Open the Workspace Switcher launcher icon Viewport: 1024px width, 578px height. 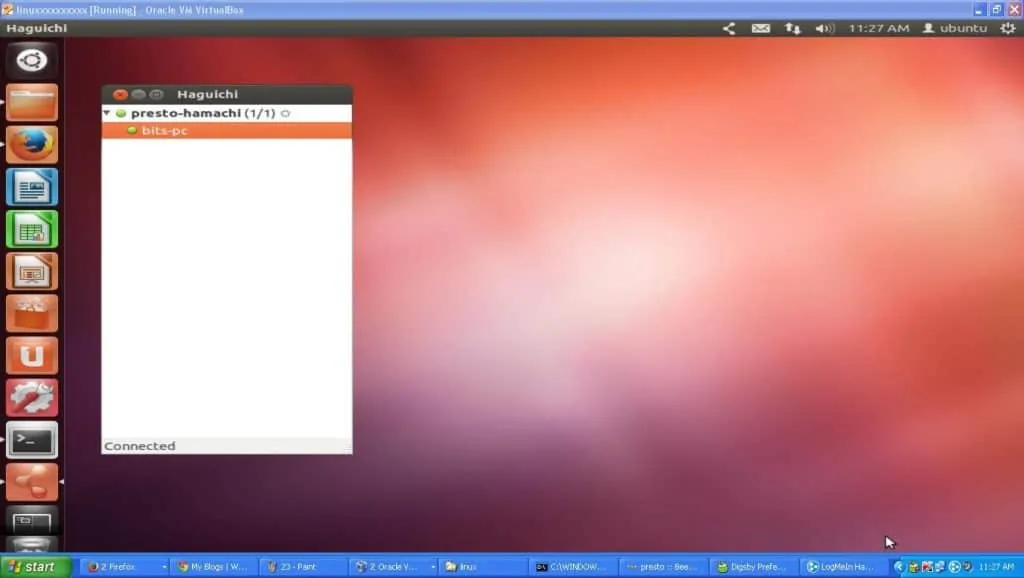click(x=31, y=522)
